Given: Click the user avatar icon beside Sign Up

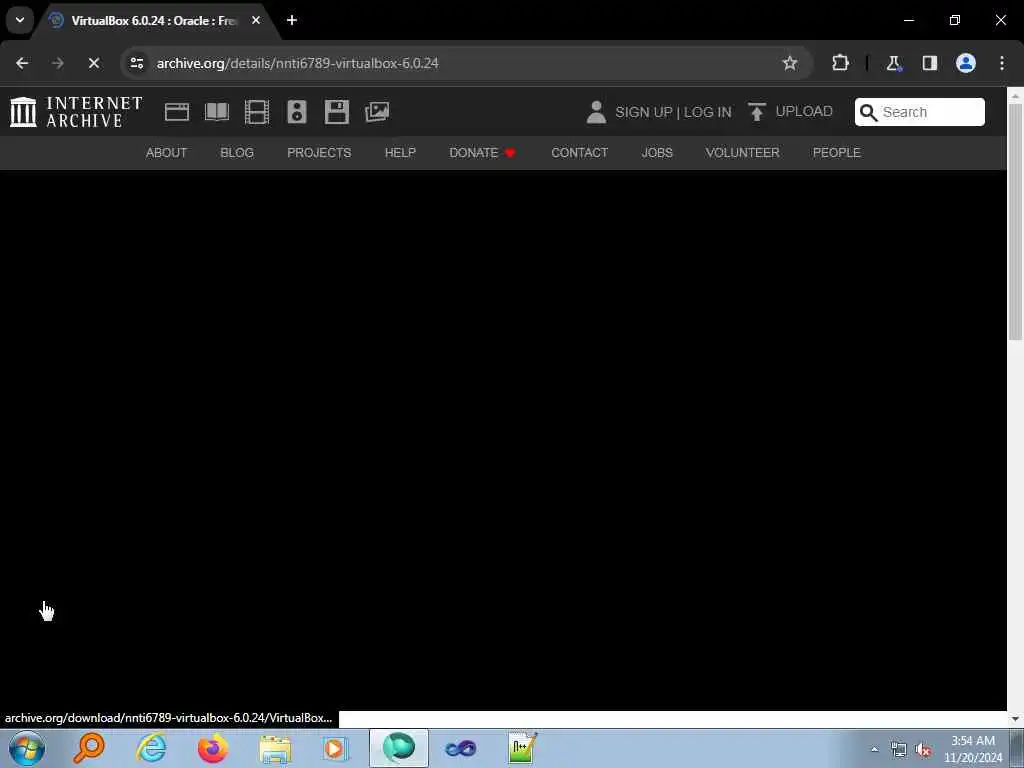Looking at the screenshot, I should click(596, 112).
